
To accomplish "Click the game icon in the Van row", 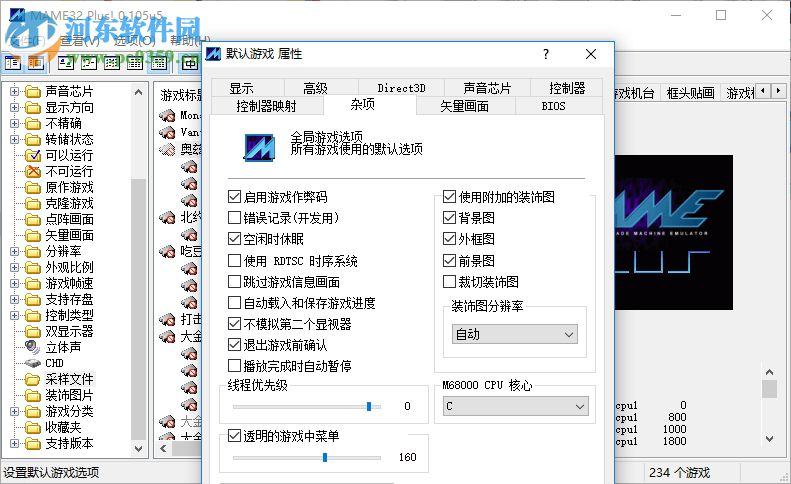I will [x=167, y=132].
